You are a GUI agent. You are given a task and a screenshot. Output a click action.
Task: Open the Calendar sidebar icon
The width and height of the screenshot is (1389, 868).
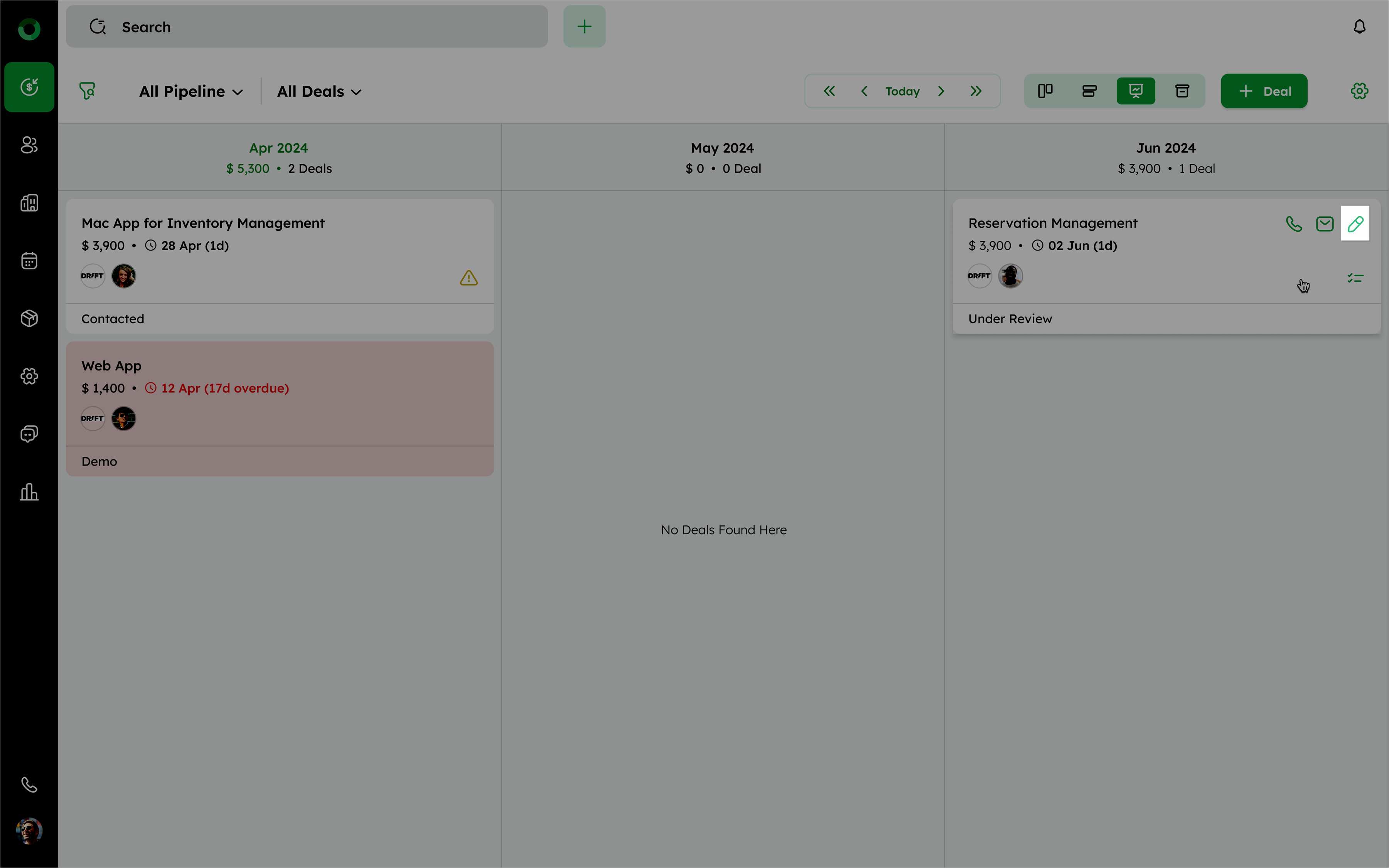pos(29,261)
